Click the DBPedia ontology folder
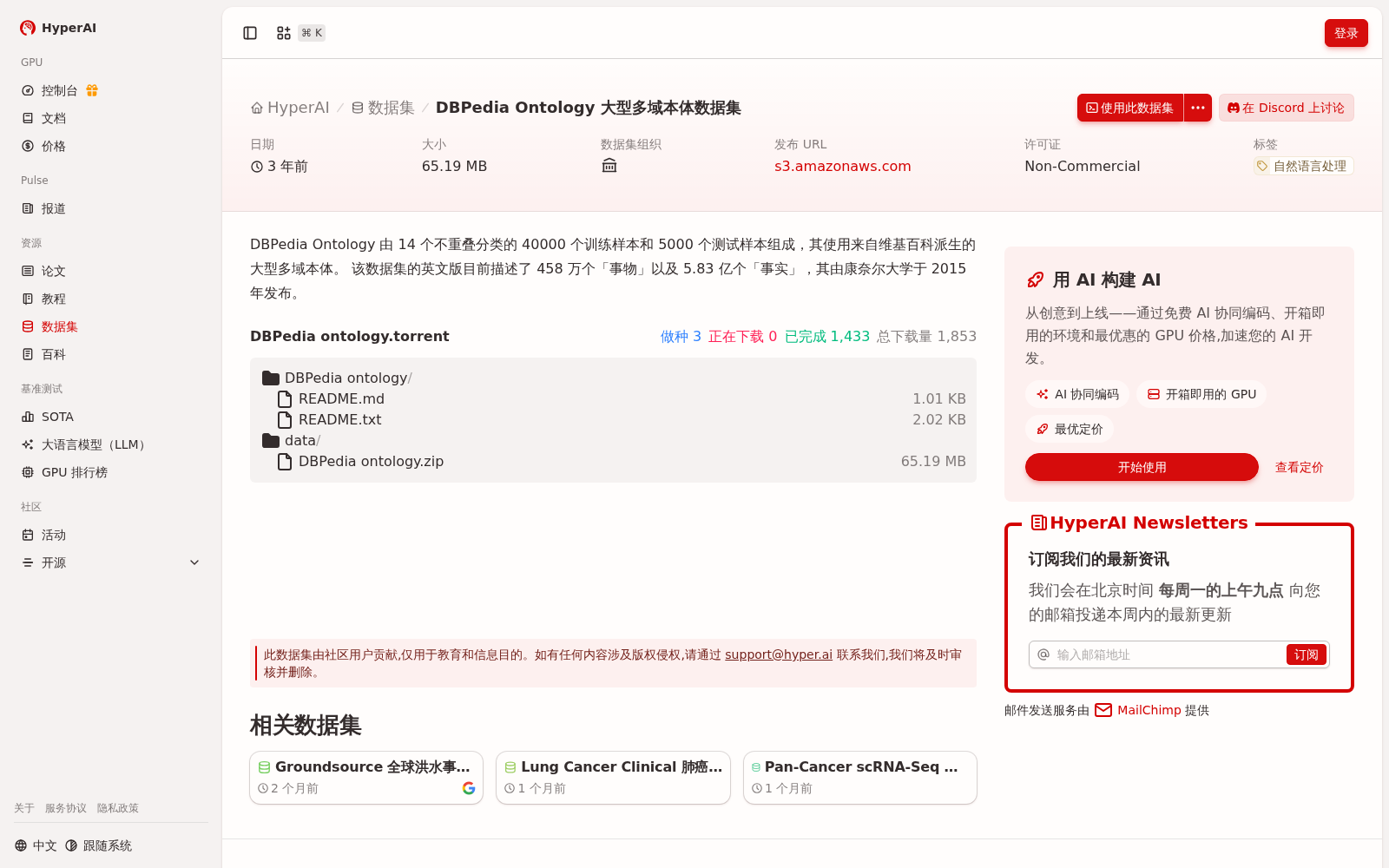Screen dimensions: 1389x868 pos(337,378)
